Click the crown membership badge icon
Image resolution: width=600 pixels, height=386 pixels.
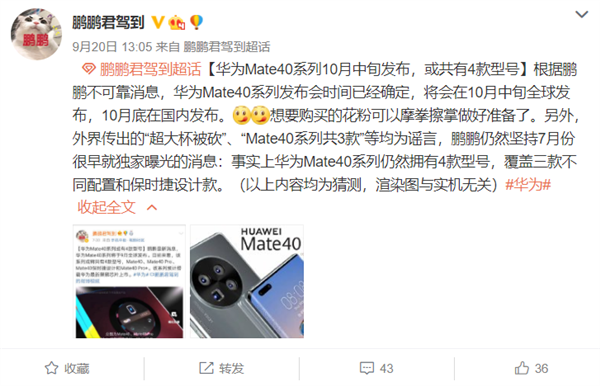click(177, 23)
